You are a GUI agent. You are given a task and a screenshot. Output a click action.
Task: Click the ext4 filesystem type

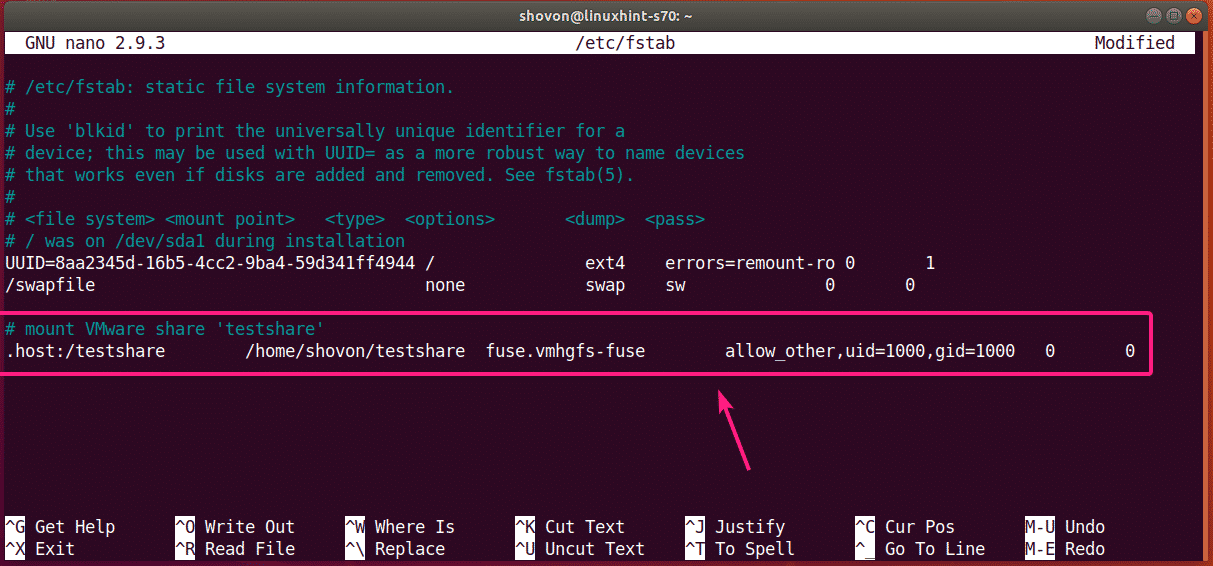pos(605,263)
